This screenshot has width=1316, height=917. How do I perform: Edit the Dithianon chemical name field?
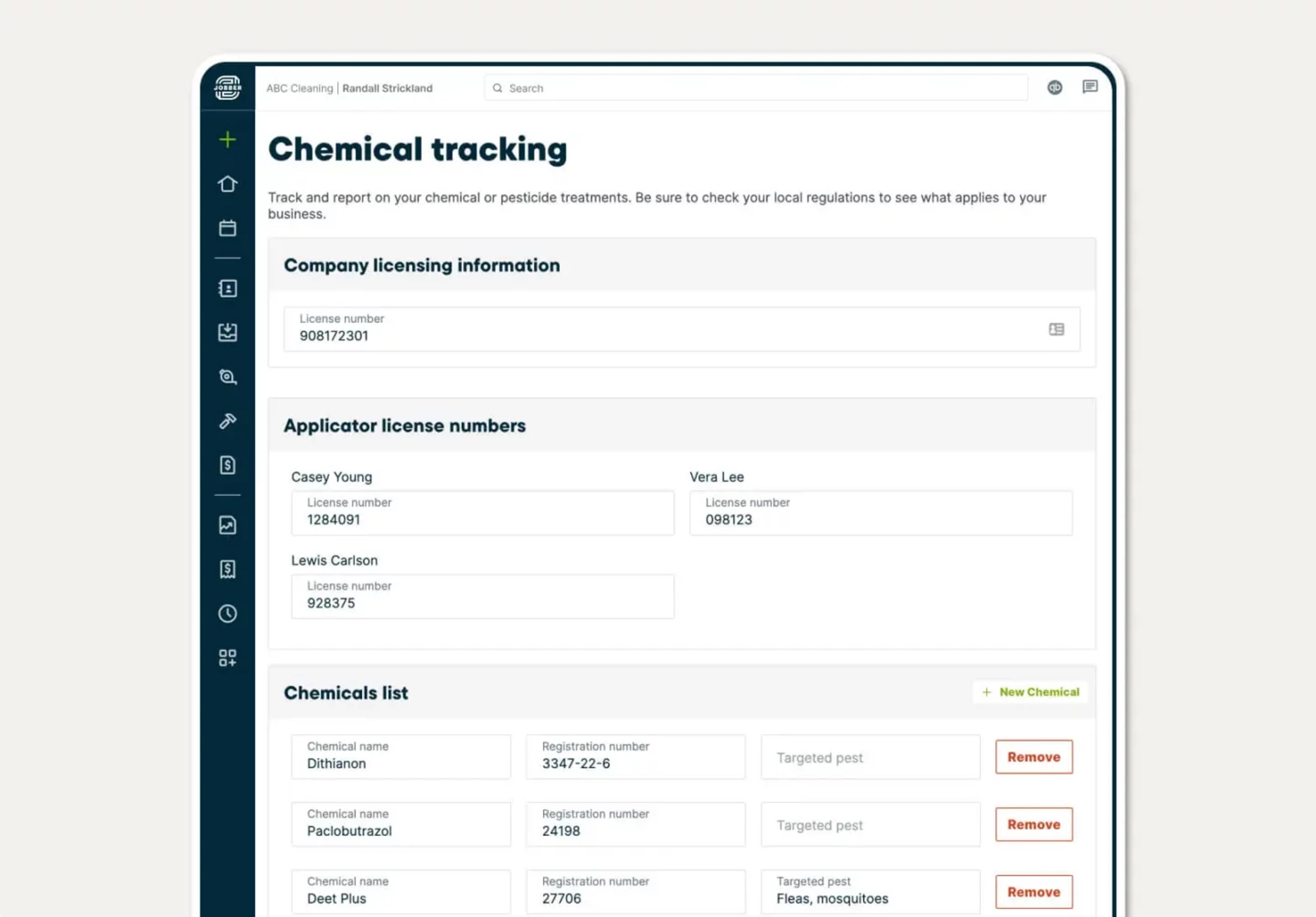click(x=401, y=757)
